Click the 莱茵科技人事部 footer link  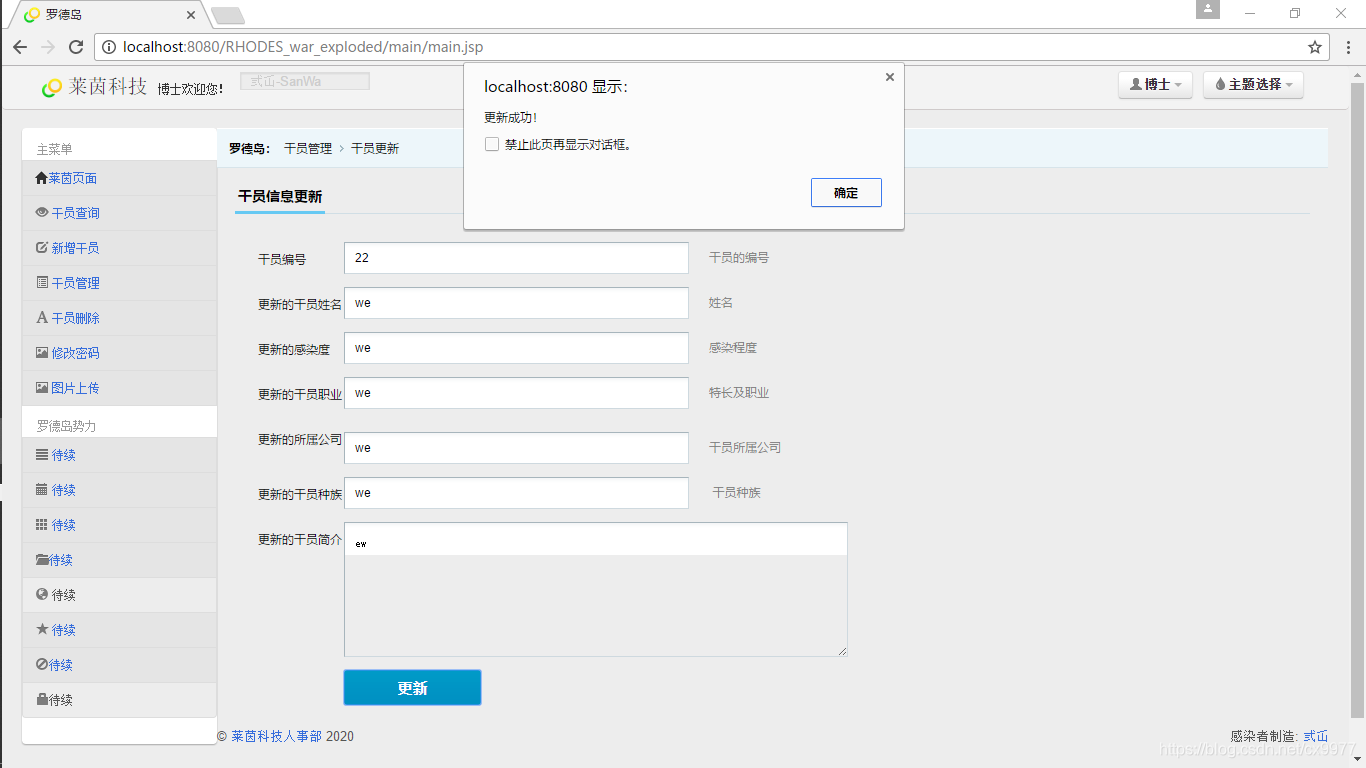(x=277, y=736)
